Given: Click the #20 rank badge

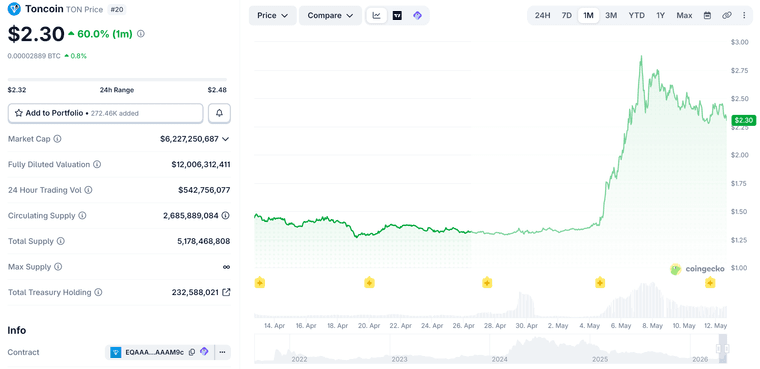Looking at the screenshot, I should (116, 9).
